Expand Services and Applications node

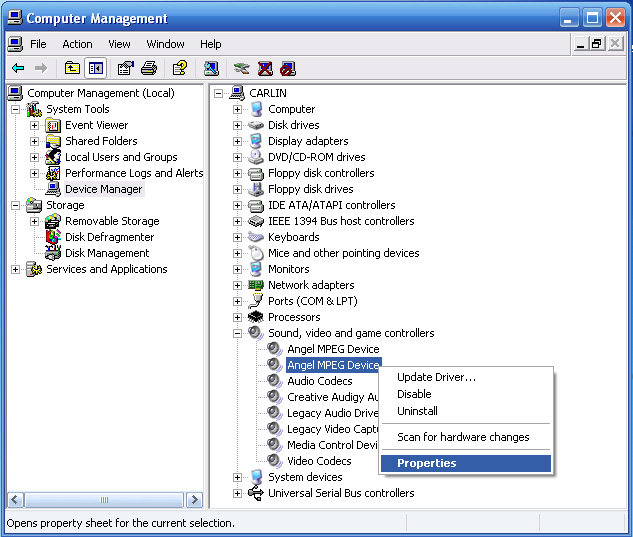coord(15,269)
